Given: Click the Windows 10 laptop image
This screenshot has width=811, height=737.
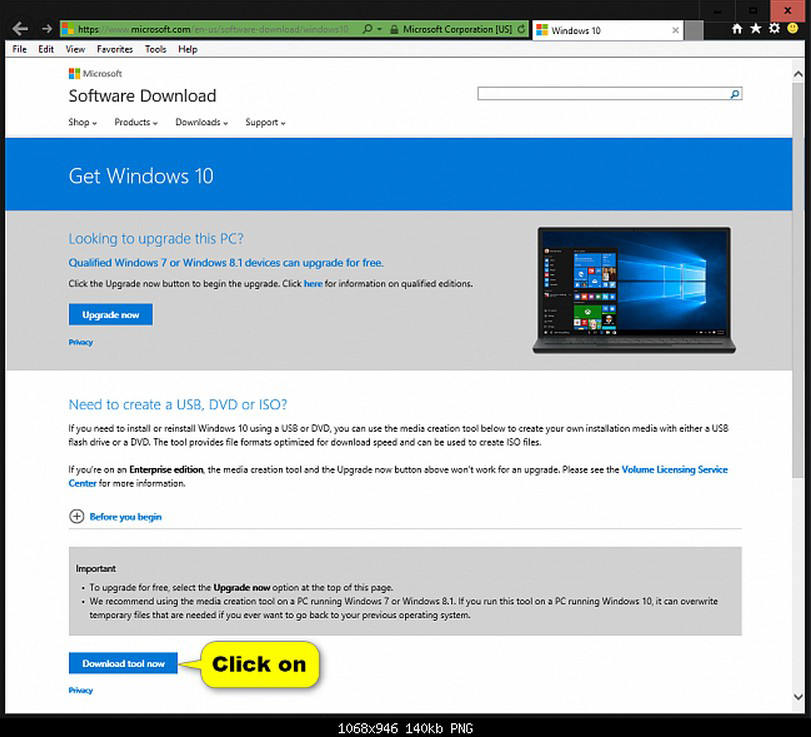Looking at the screenshot, I should [x=634, y=290].
